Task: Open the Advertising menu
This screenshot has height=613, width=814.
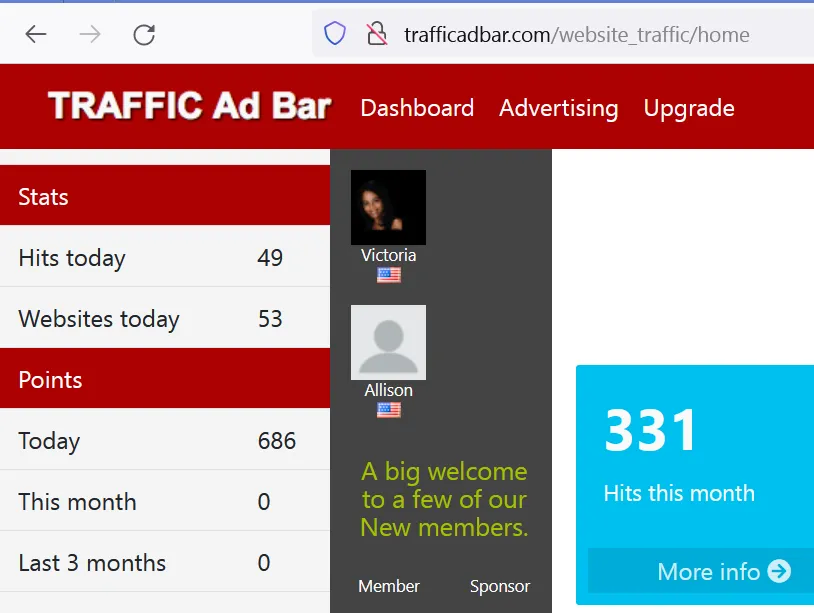Action: point(559,108)
